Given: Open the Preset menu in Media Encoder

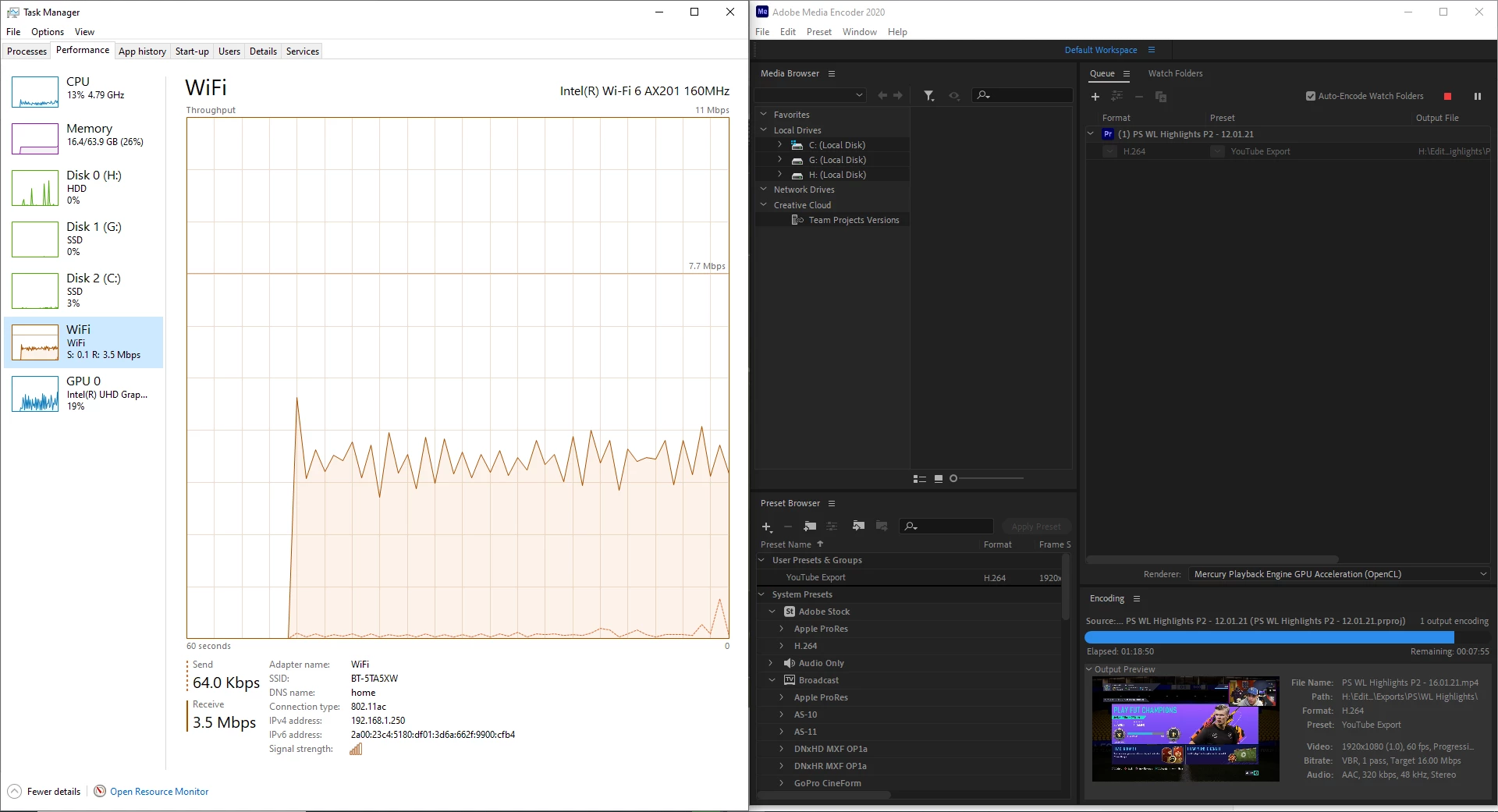Looking at the screenshot, I should click(x=818, y=32).
